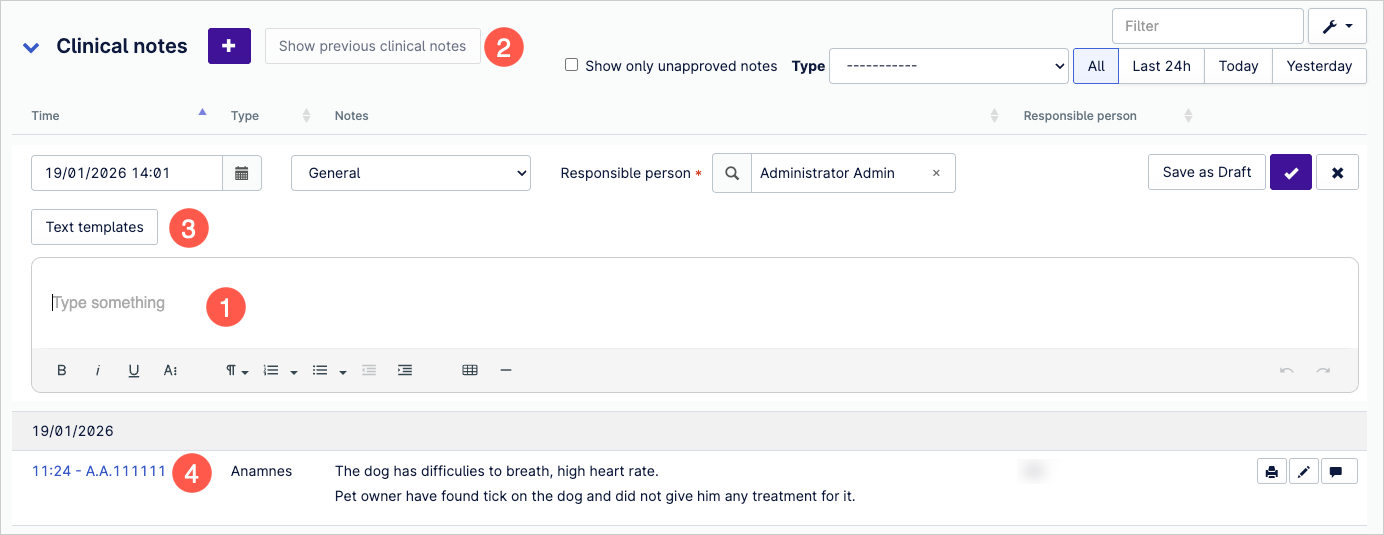Click into the Filter search field
Viewport: 1384px width, 535px height.
(x=1208, y=26)
